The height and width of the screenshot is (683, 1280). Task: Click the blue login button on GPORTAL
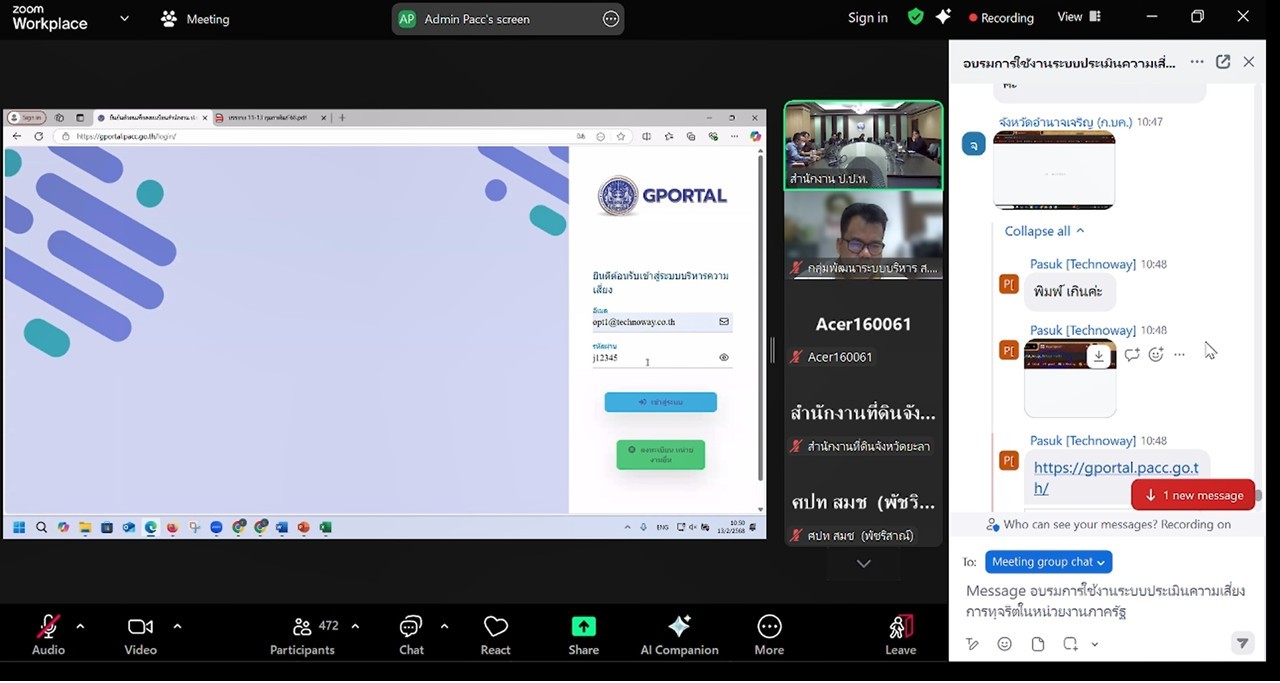(660, 402)
